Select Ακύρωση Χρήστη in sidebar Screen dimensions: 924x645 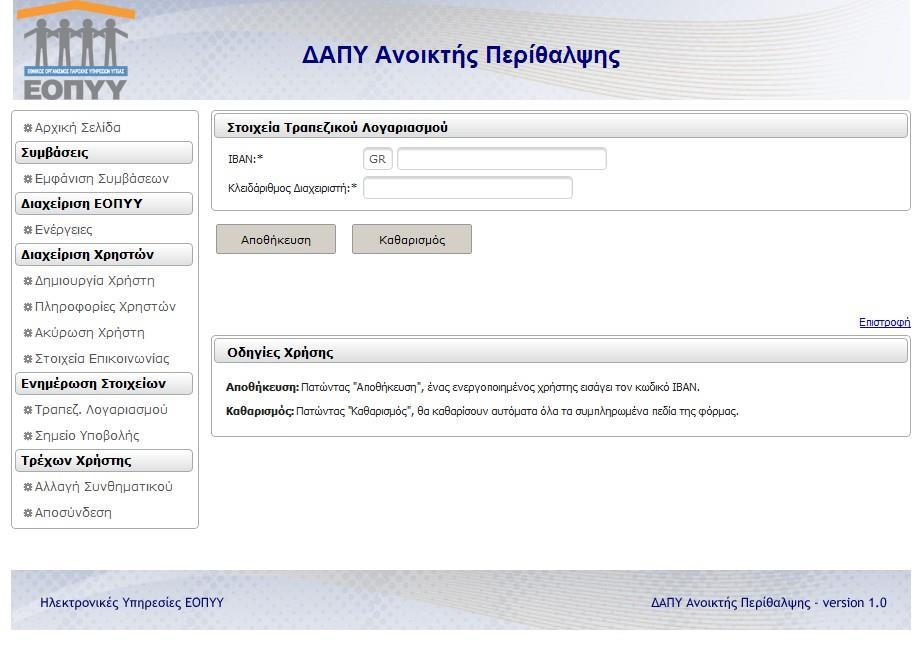tap(89, 332)
